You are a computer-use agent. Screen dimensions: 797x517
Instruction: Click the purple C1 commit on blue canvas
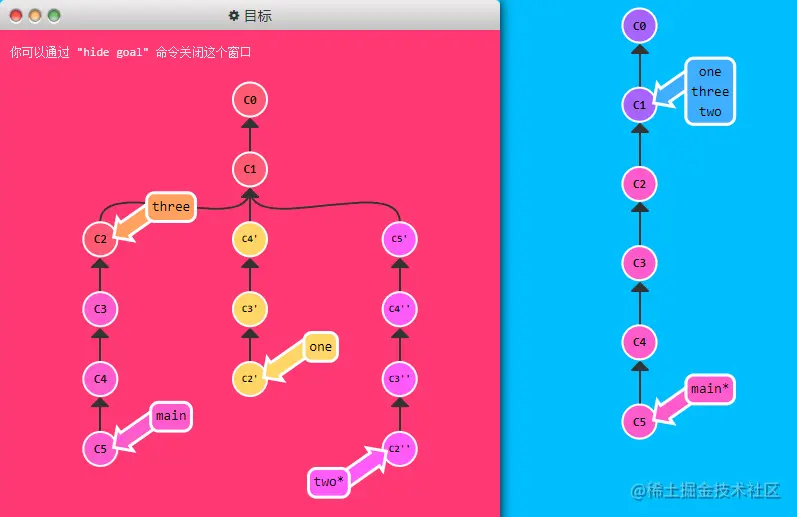point(639,105)
